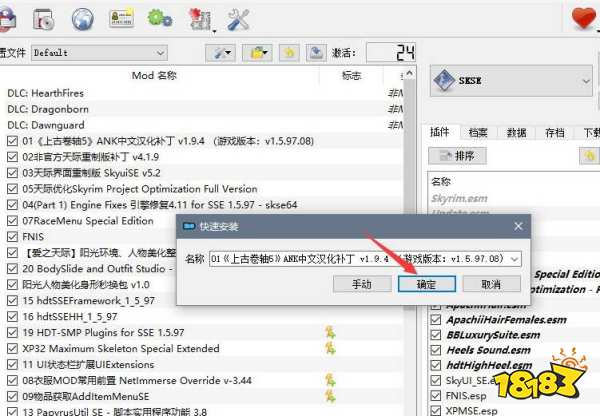Select the DLC: Dragonborn row
This screenshot has width=600, height=416.
coord(201,109)
